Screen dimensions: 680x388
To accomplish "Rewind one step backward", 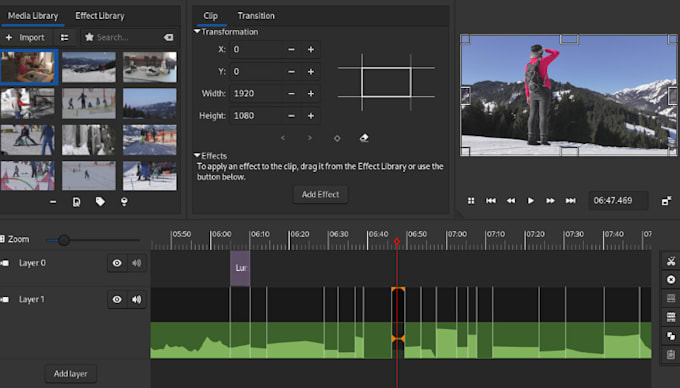I will [511, 201].
